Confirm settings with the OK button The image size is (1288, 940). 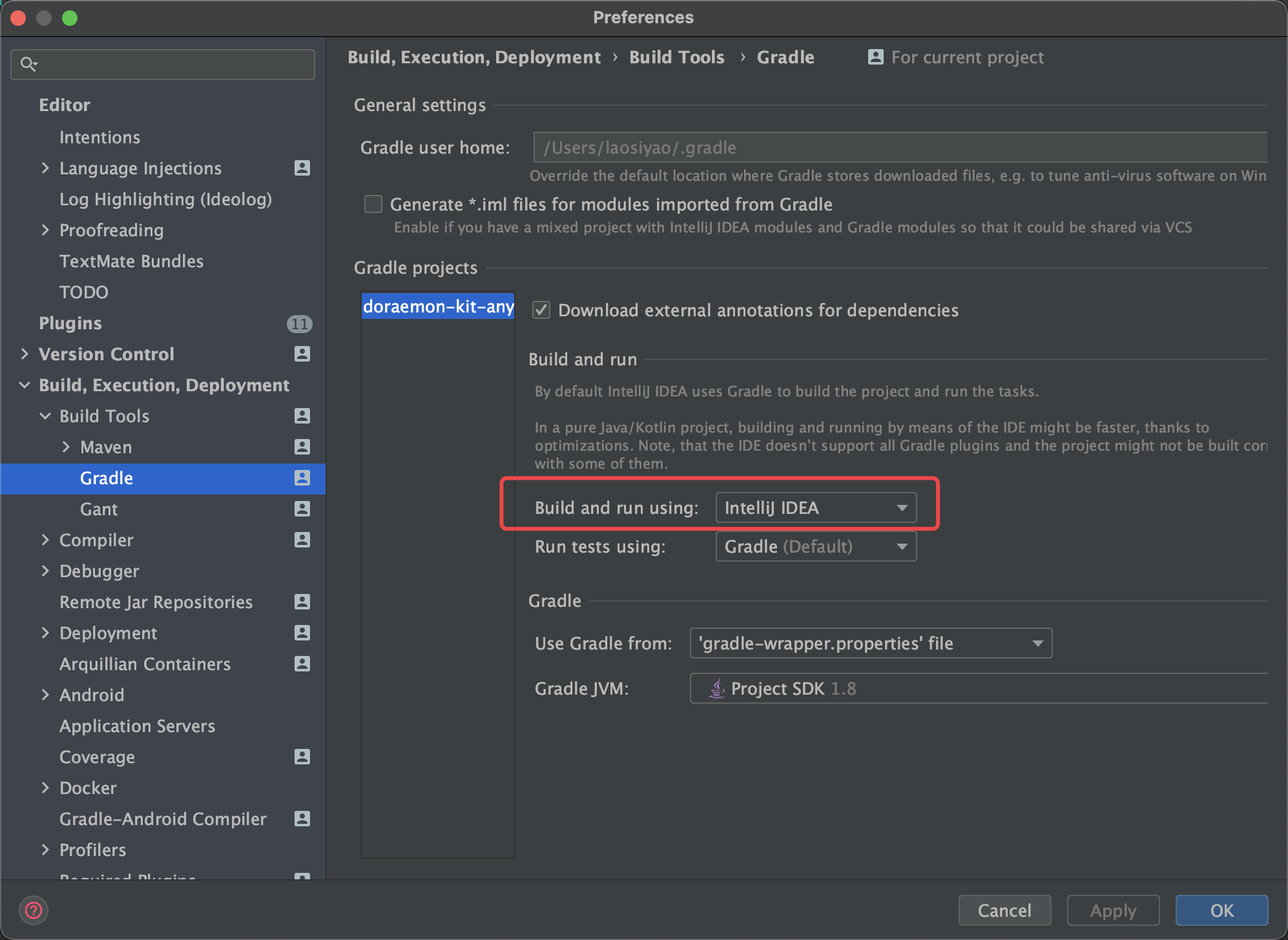1221,910
